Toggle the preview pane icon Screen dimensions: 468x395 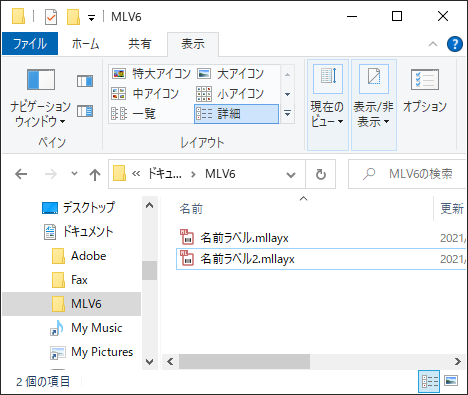pyautogui.click(x=85, y=81)
